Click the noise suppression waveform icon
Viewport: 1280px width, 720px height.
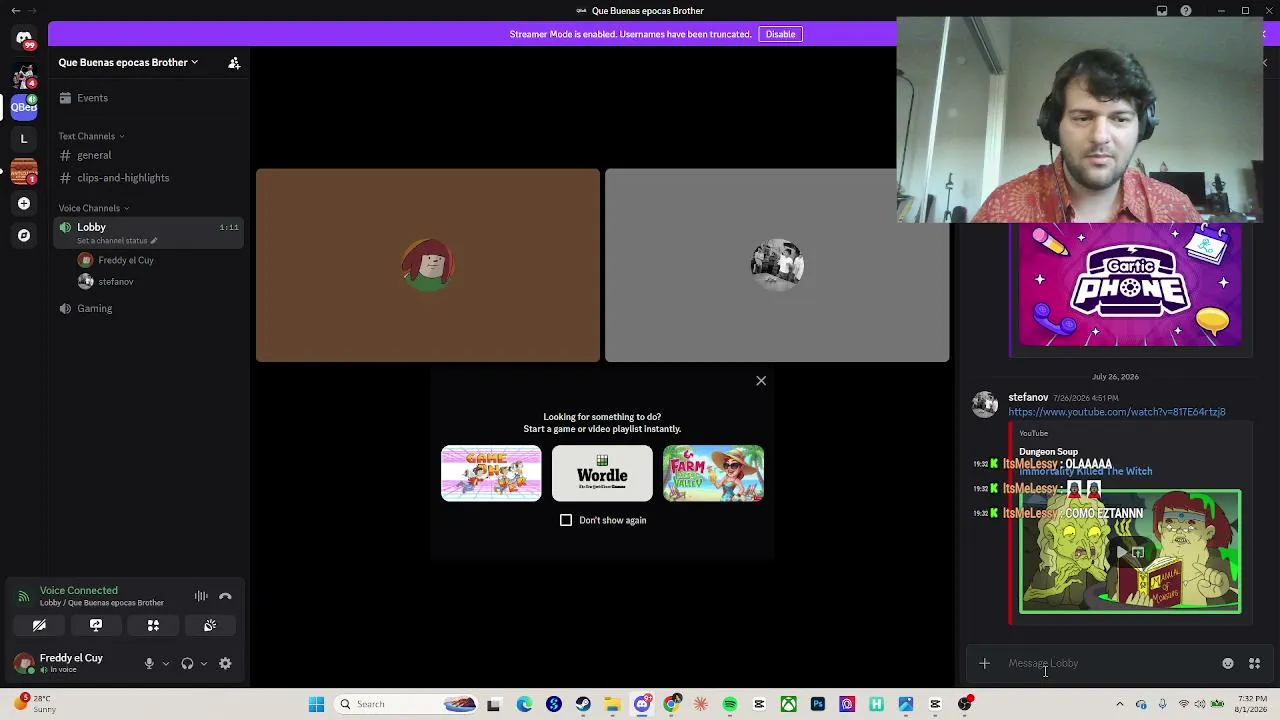[x=201, y=596]
